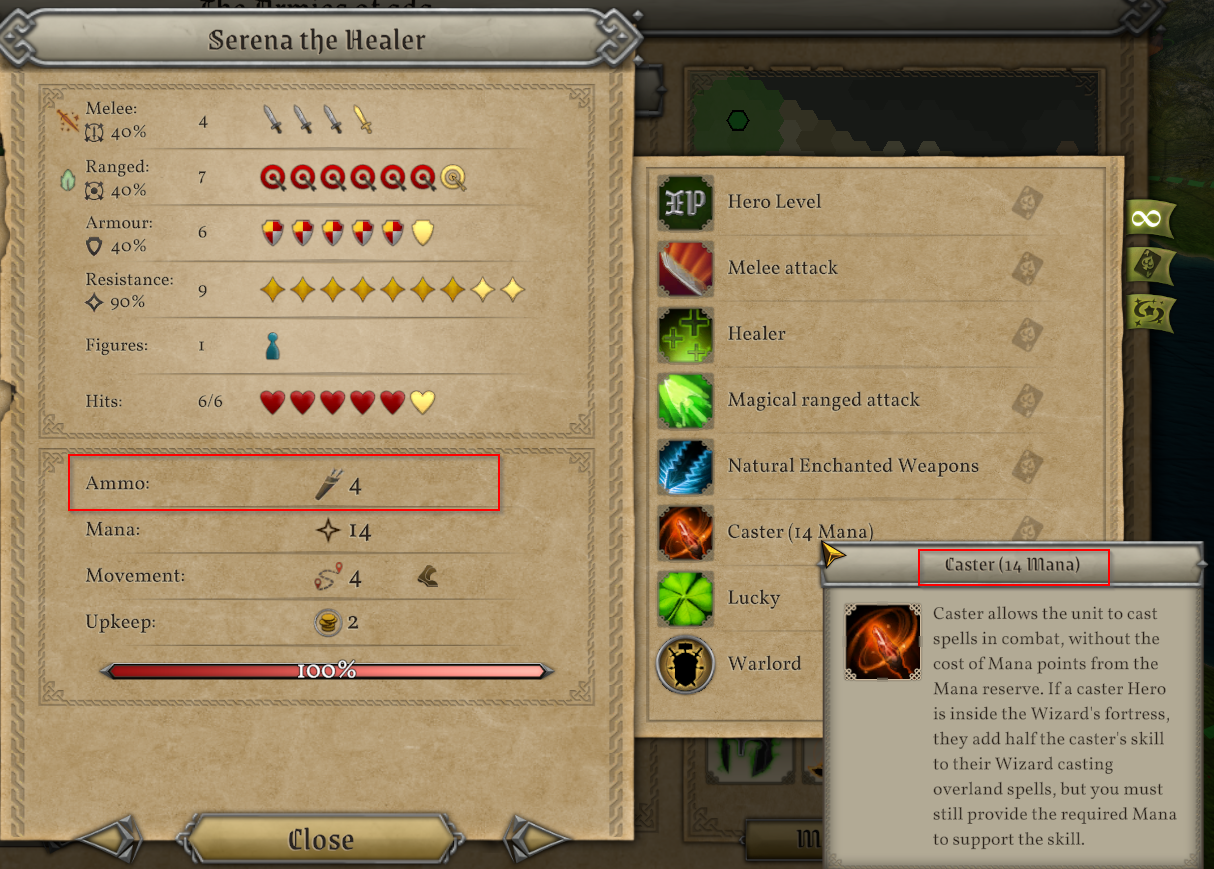Show the previous hero with left arrow
1214x869 pixels.
click(x=108, y=838)
